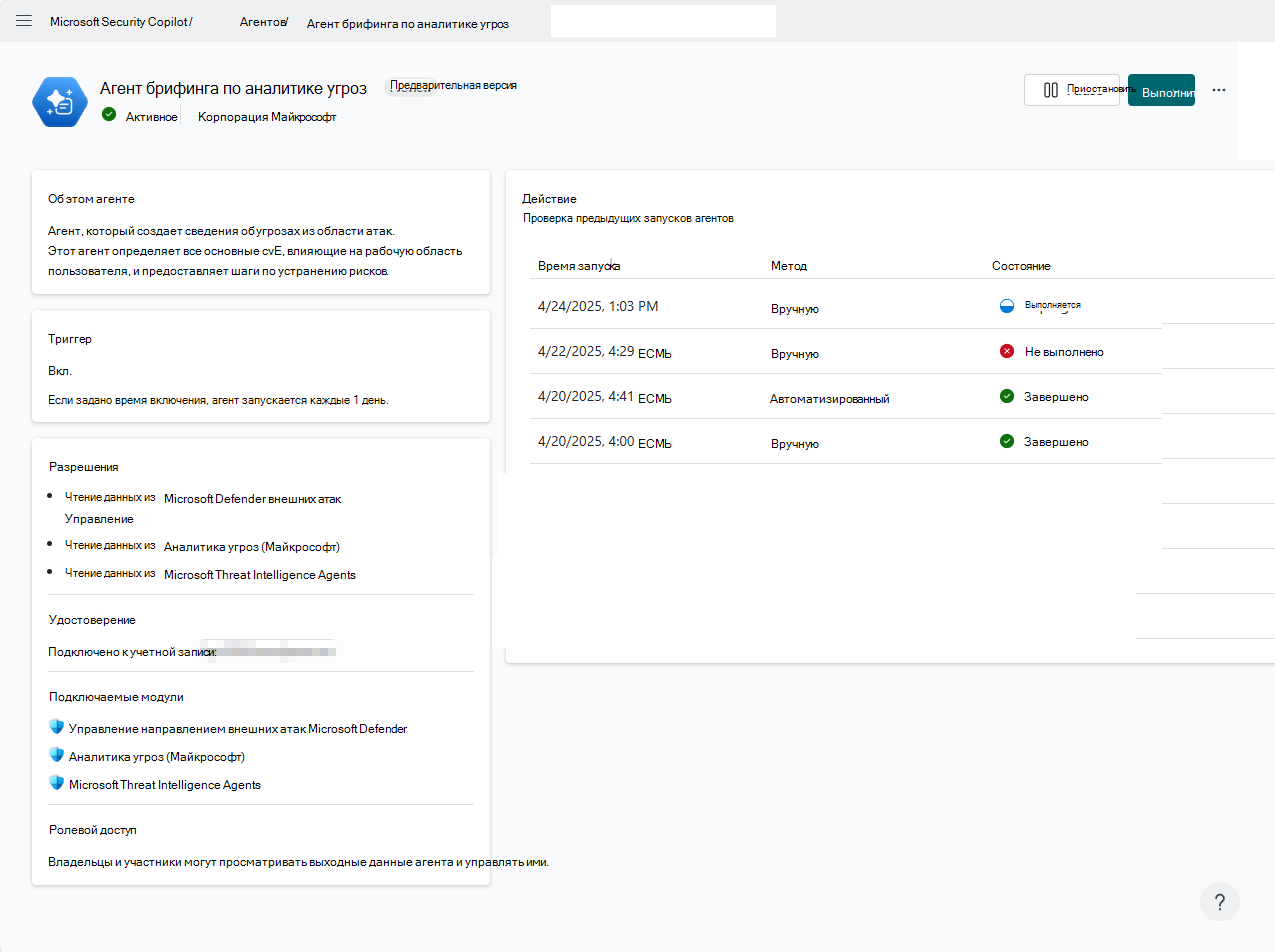The width and height of the screenshot is (1275, 952).
Task: Click green Завершено icon for 4:41 run
Action: 1007,397
